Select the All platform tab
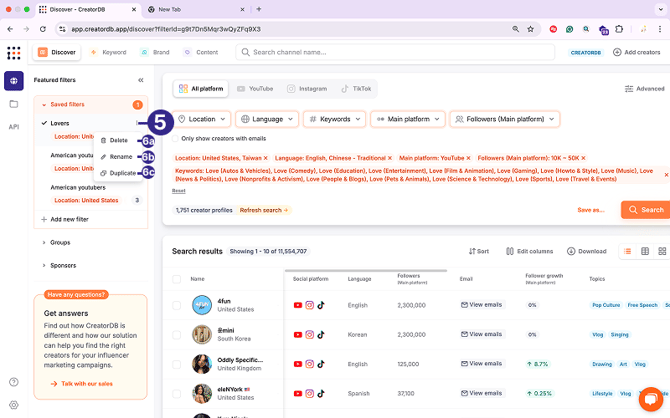Image resolution: width=670 pixels, height=418 pixels. [x=201, y=89]
